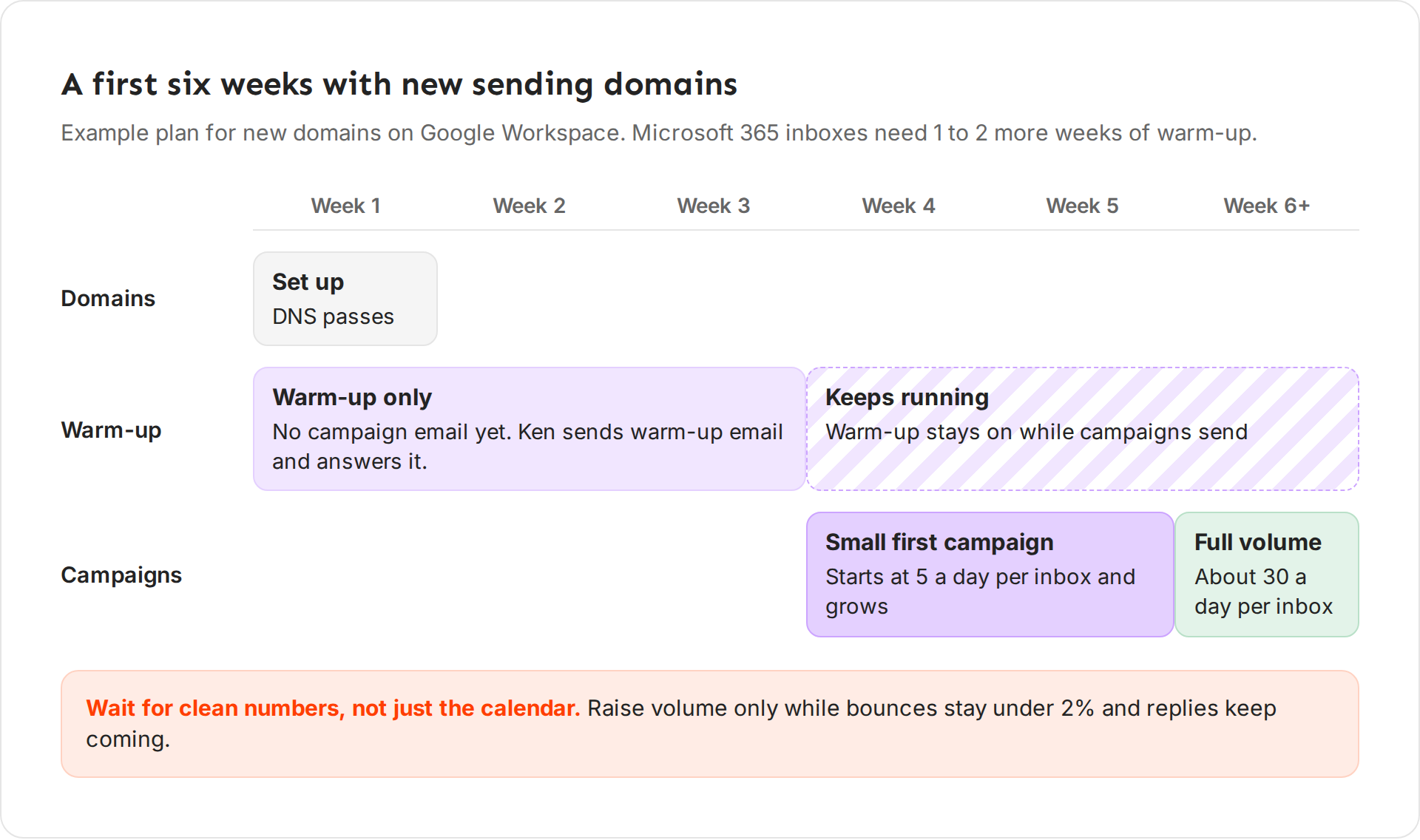
Task: Click 'Raise volume only while bounces stay under 2%'
Action: (841, 708)
